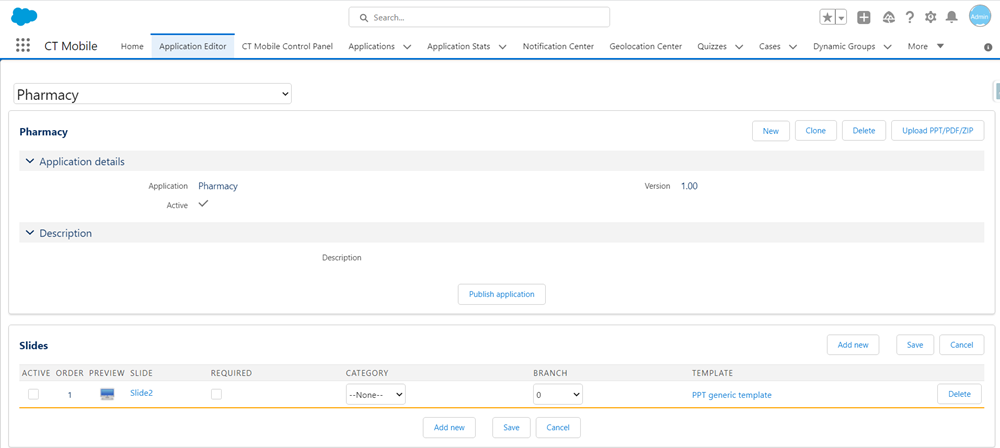
Task: Open the Slide2 link
Action: pyautogui.click(x=141, y=393)
